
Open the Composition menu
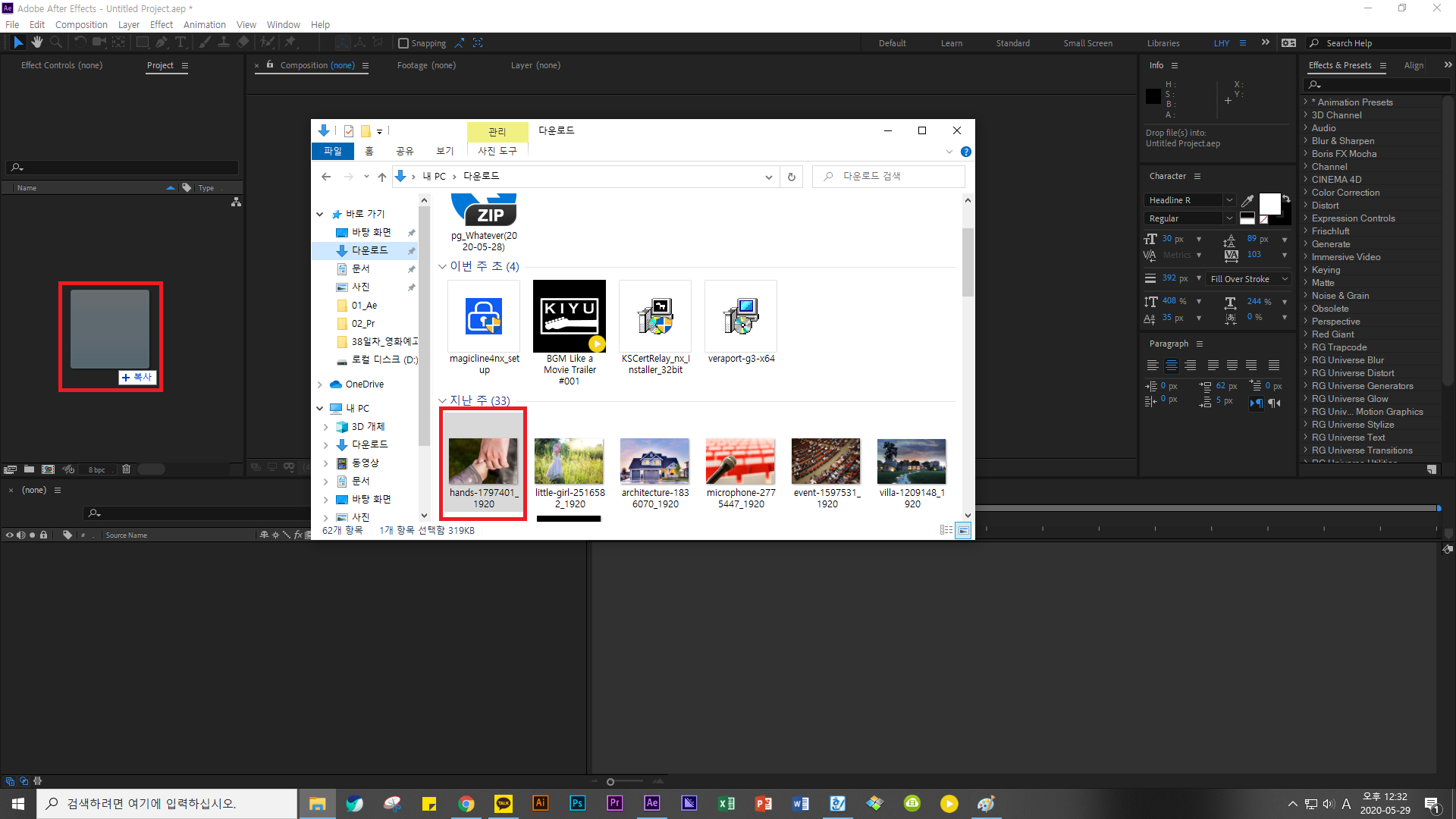(x=81, y=24)
